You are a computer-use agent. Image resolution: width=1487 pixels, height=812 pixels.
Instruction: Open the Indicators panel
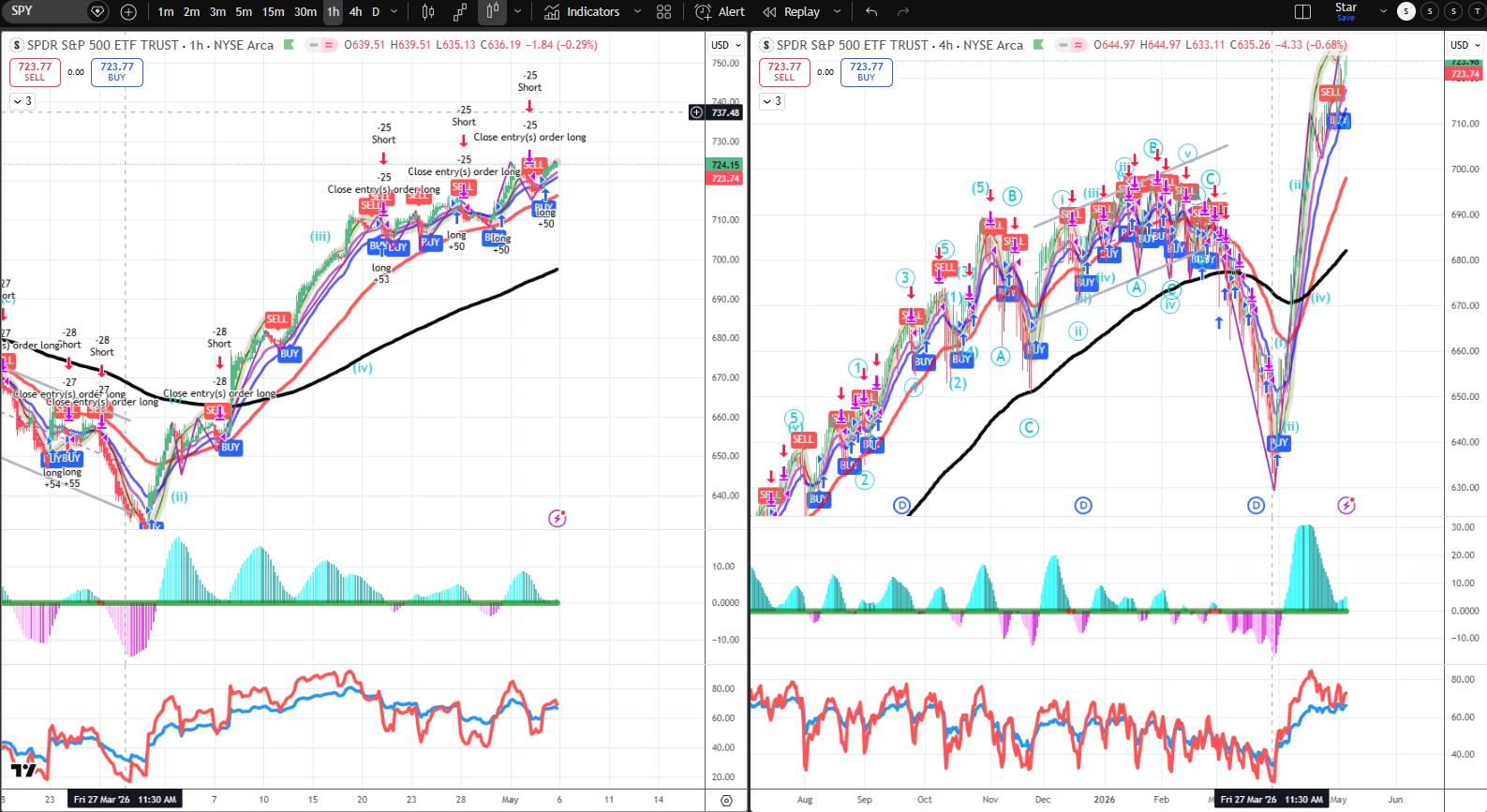[x=583, y=12]
